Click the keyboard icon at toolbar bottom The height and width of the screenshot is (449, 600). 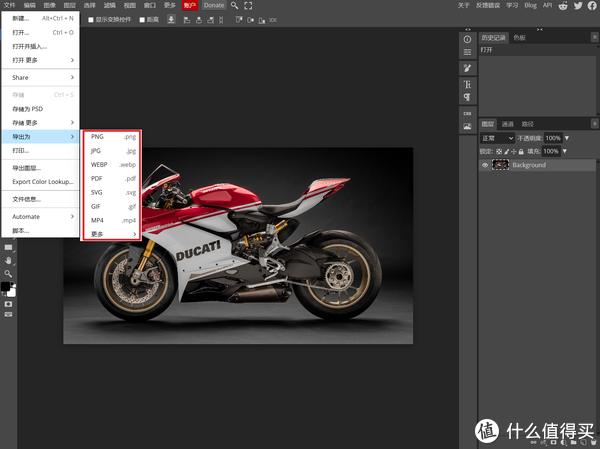(x=8, y=314)
